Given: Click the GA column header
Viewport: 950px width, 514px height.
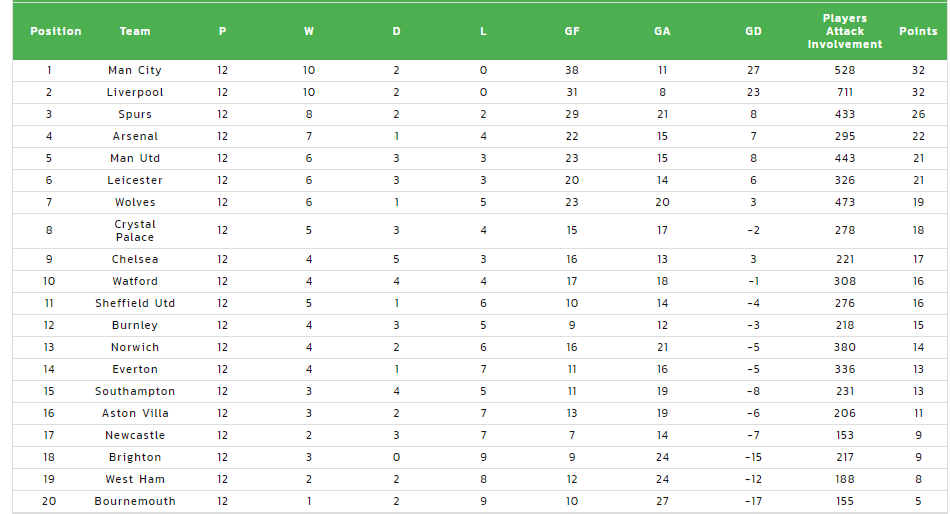Looking at the screenshot, I should click(662, 31).
